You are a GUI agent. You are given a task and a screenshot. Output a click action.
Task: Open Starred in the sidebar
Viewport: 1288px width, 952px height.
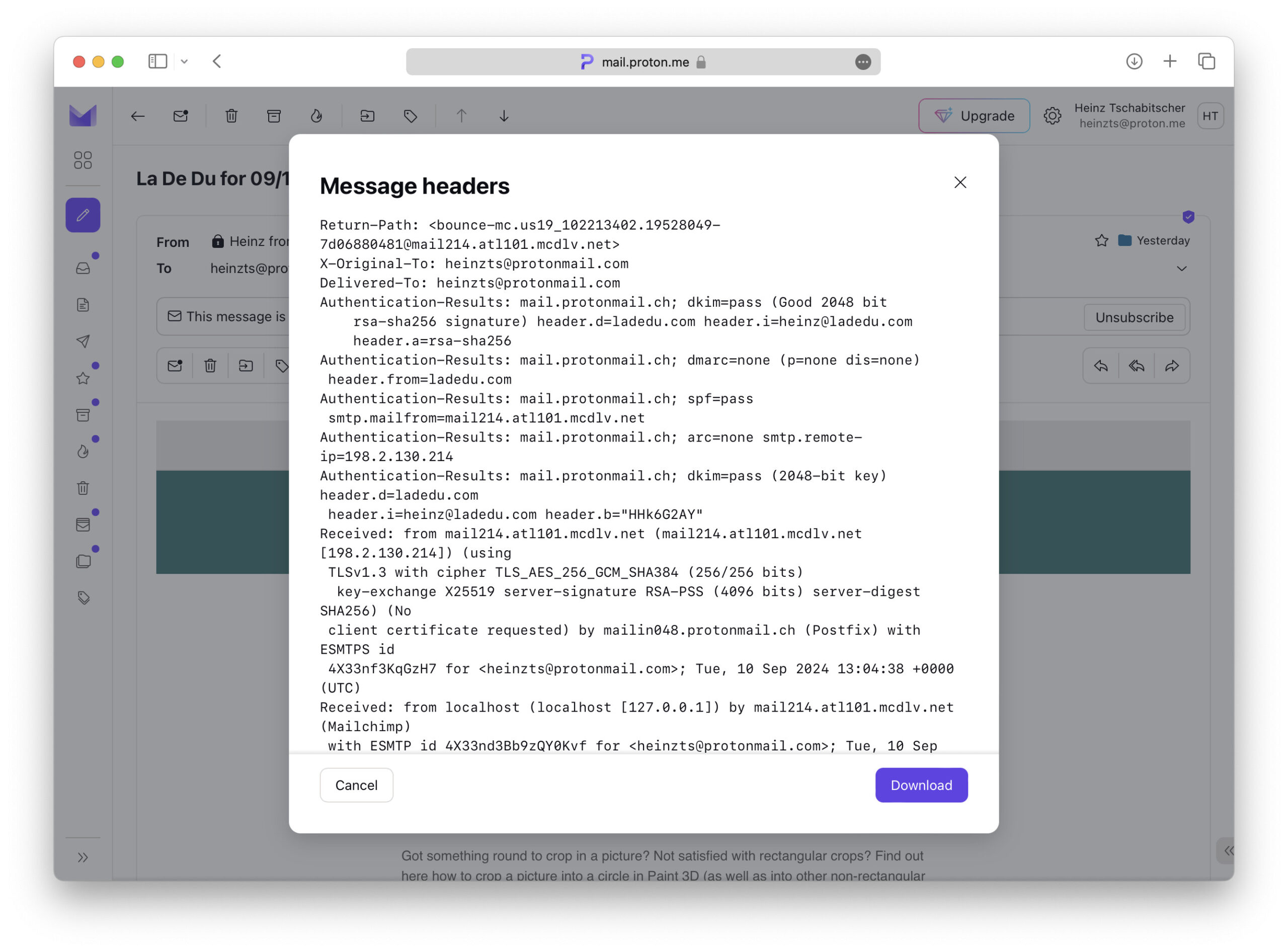tap(83, 378)
